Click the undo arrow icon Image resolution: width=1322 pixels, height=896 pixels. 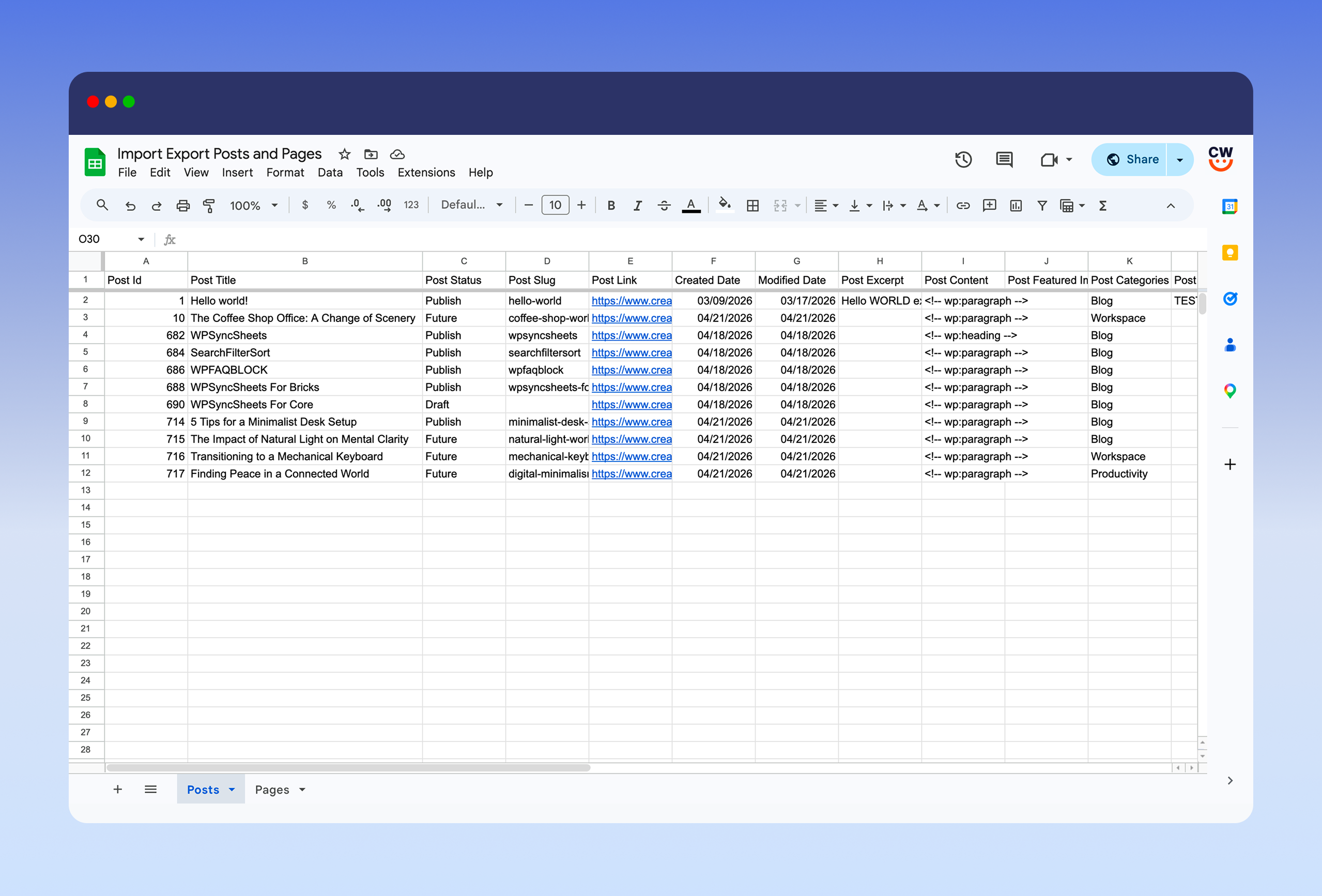tap(130, 205)
